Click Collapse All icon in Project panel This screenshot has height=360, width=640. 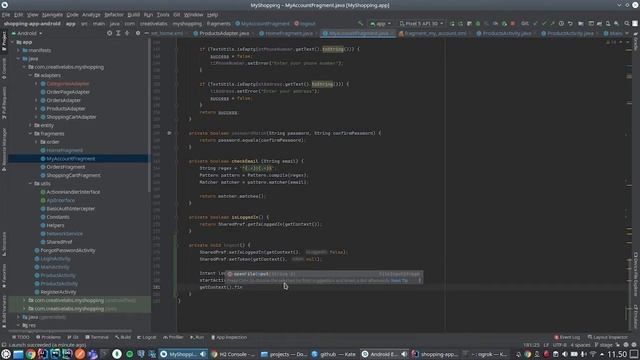[x=127, y=33]
